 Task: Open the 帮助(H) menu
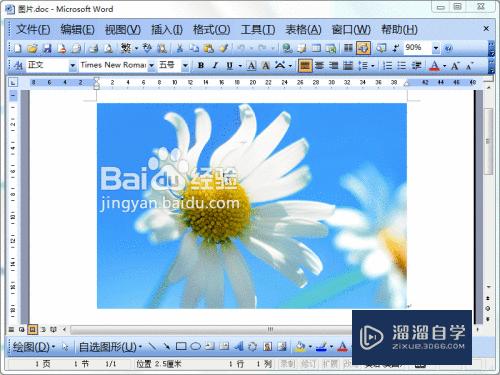click(x=399, y=30)
